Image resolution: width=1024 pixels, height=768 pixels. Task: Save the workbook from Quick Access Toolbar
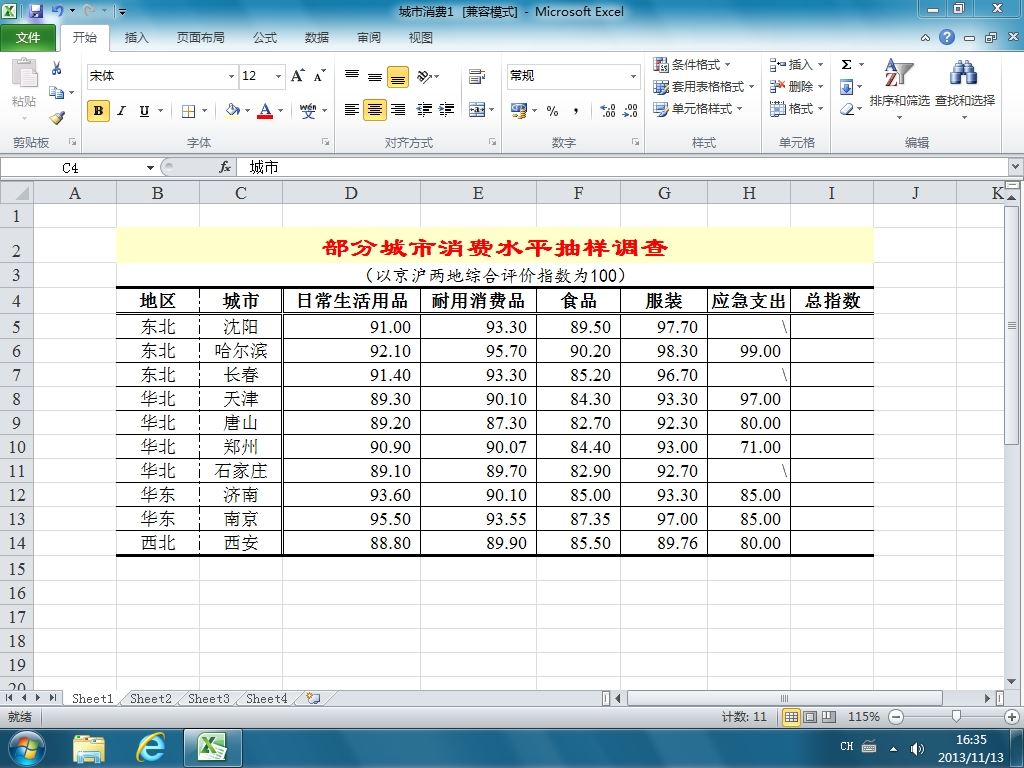coord(36,11)
